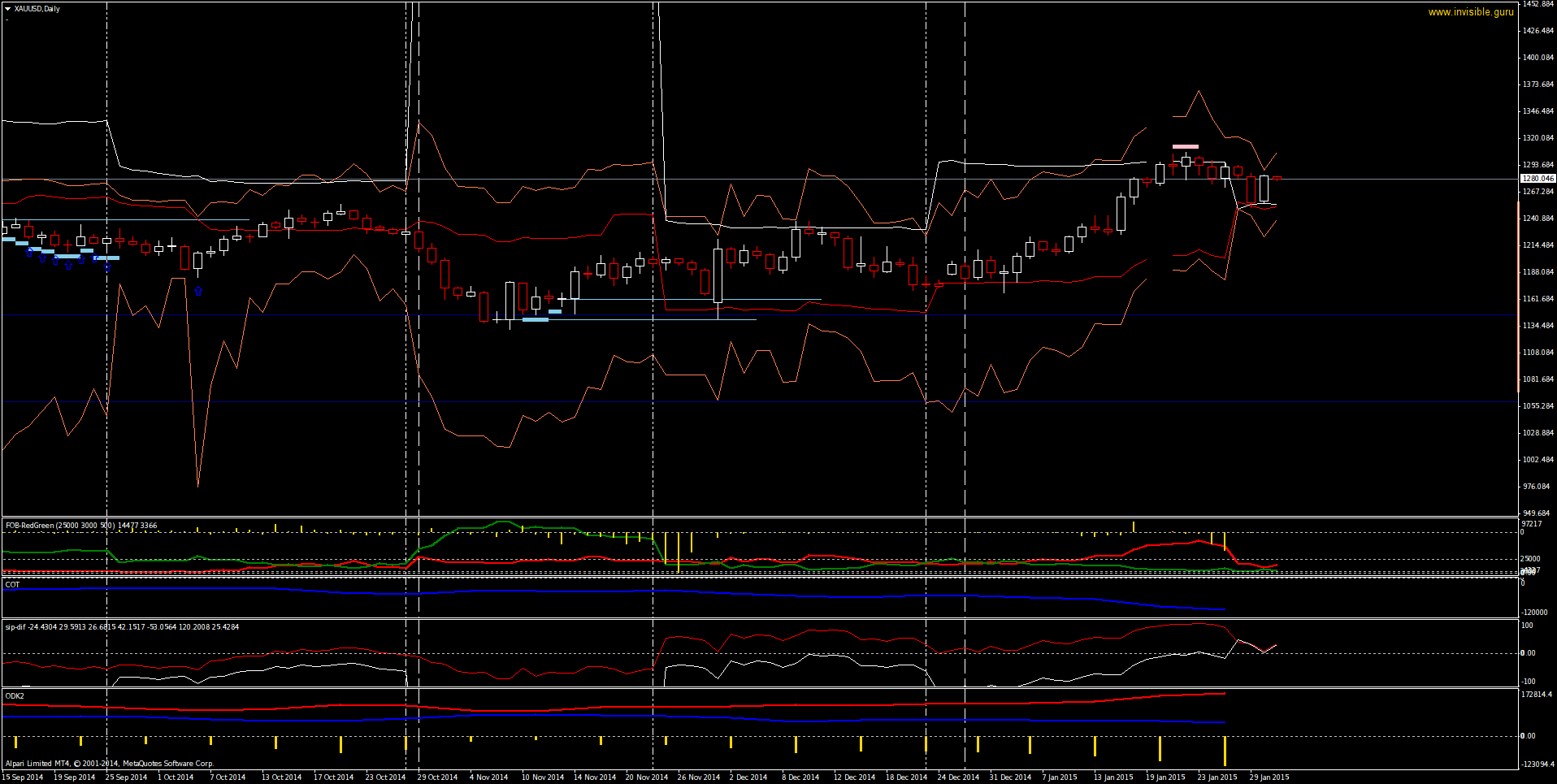The width and height of the screenshot is (1557, 784).
Task: Click the COT indicator label
Action: pos(12,585)
